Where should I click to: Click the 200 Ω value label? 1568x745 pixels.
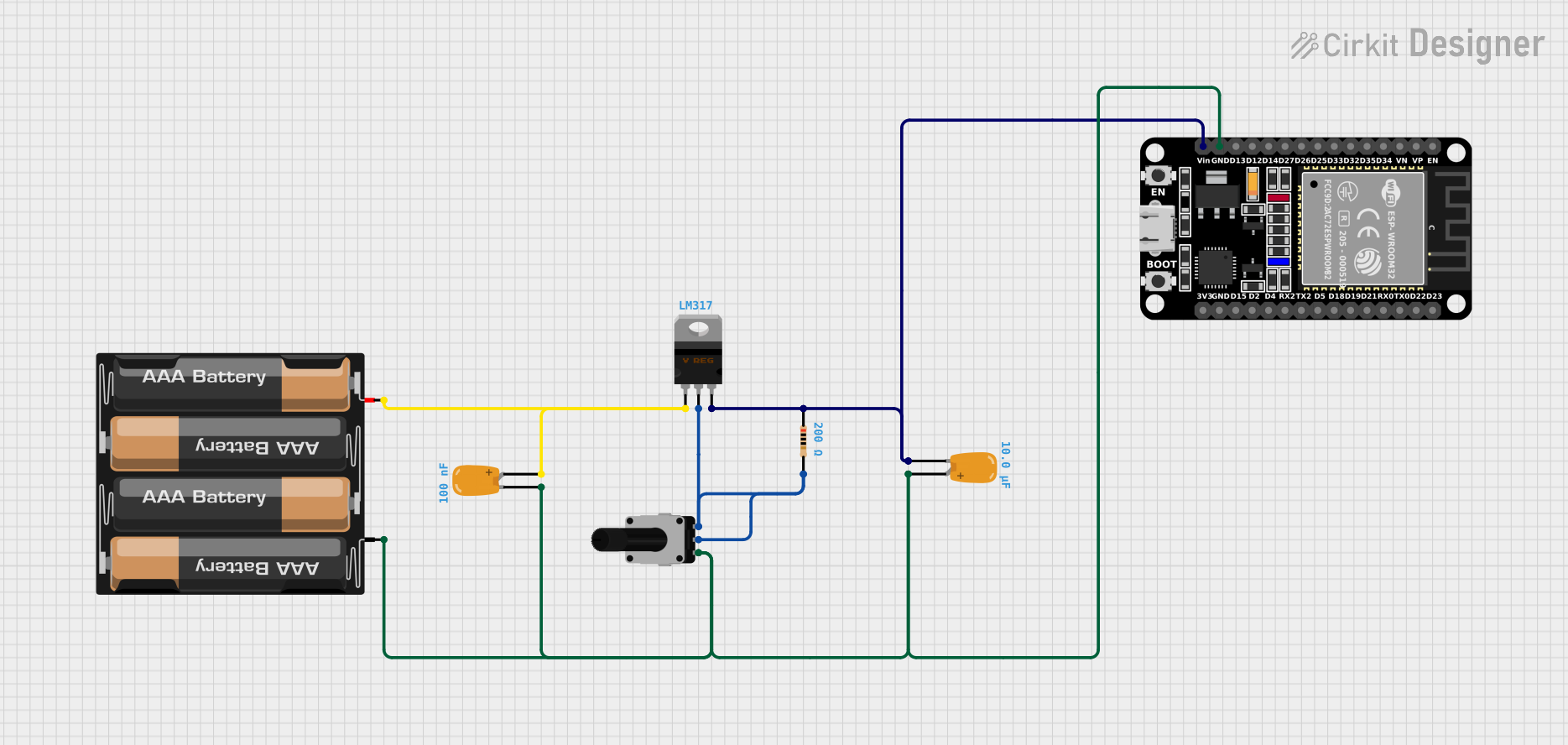click(818, 439)
